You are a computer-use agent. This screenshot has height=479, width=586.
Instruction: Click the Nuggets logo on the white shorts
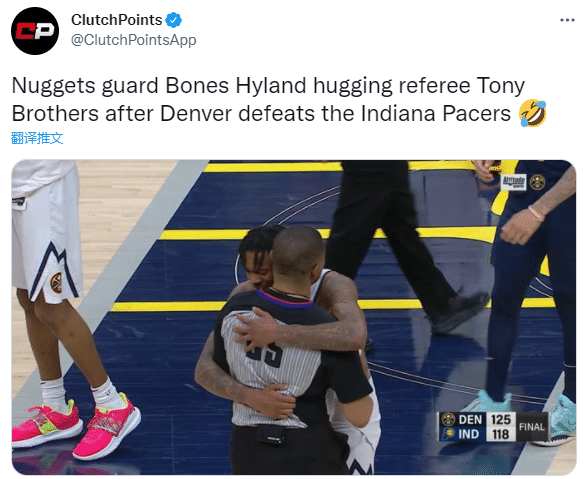[x=56, y=282]
